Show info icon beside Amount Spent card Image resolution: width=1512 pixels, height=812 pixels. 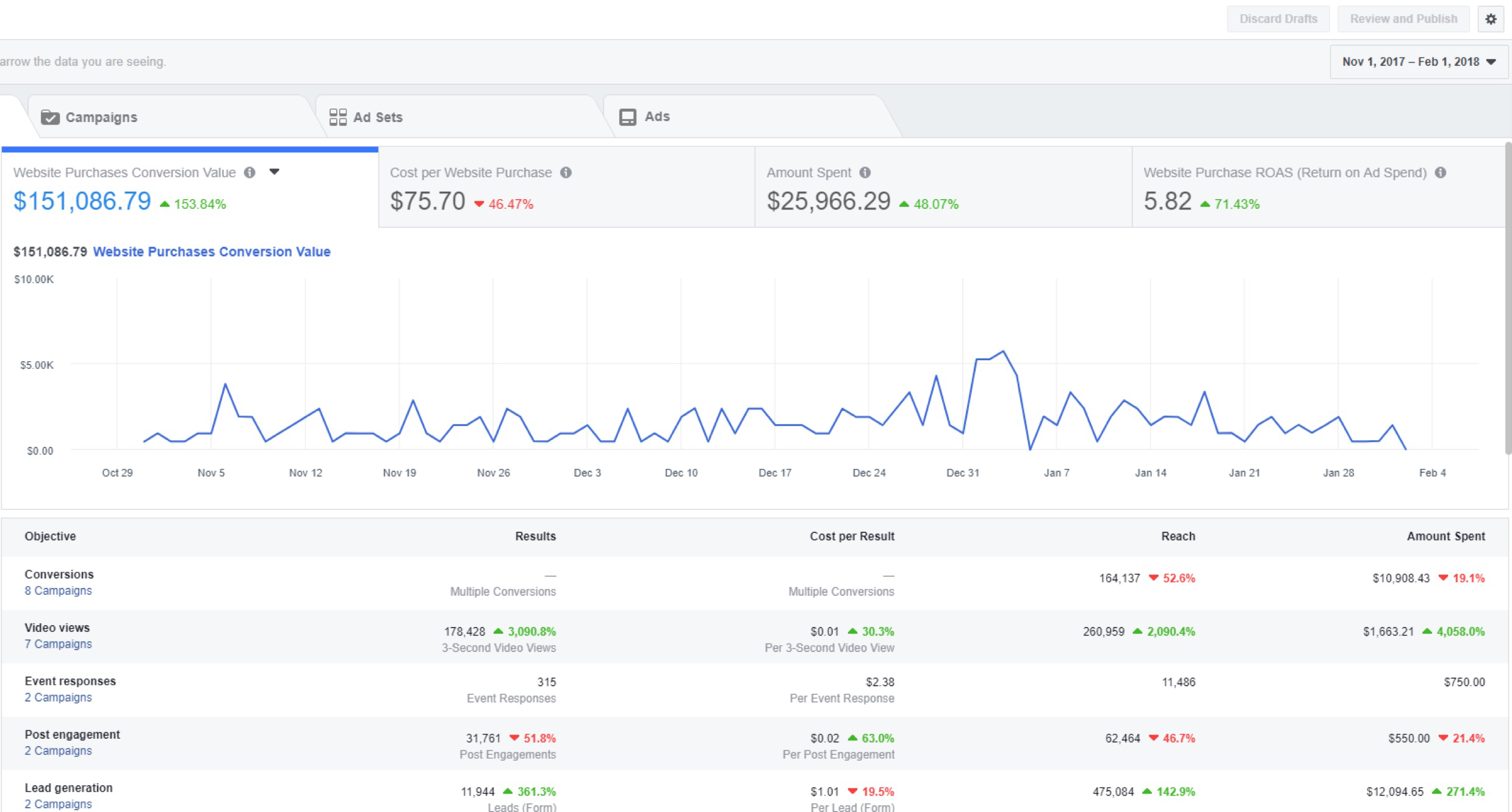[865, 173]
